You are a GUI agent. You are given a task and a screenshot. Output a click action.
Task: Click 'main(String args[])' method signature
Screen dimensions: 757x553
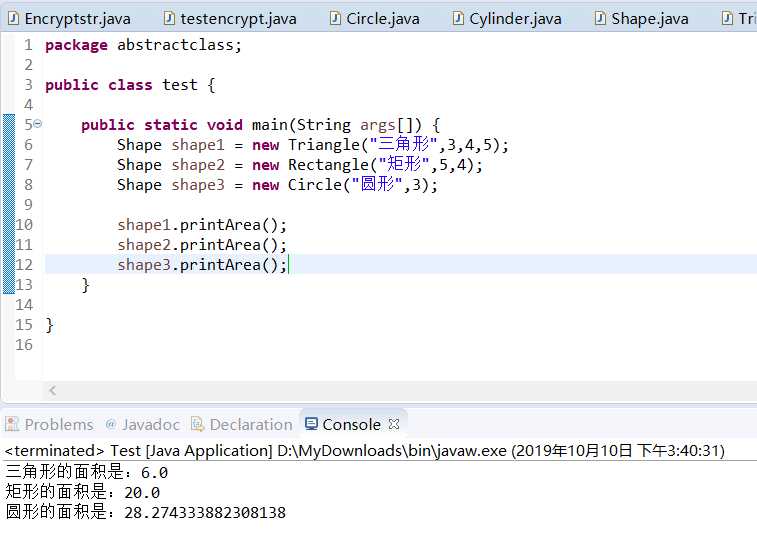click(x=337, y=125)
